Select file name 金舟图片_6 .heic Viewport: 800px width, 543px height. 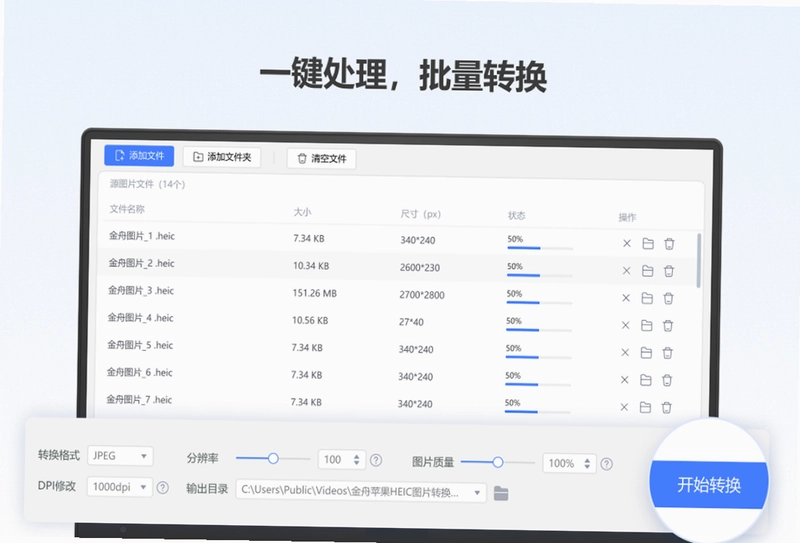139,373
